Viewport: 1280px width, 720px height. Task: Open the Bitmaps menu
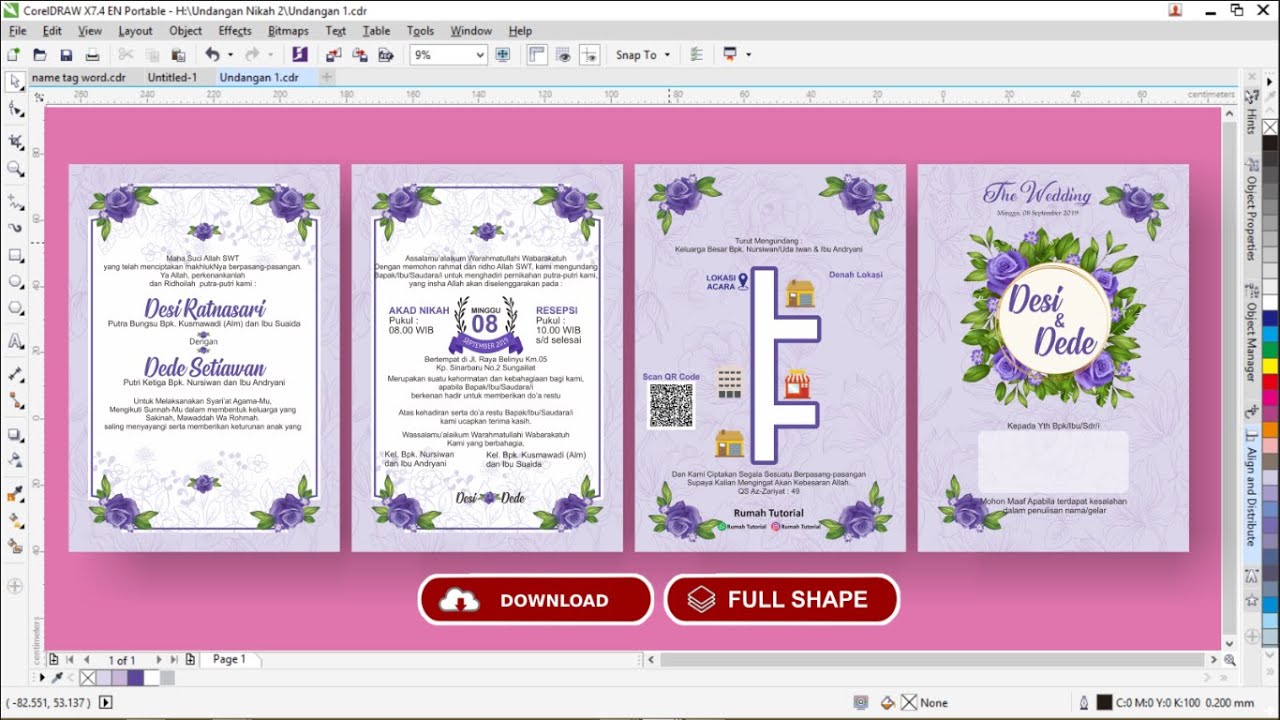click(x=288, y=31)
